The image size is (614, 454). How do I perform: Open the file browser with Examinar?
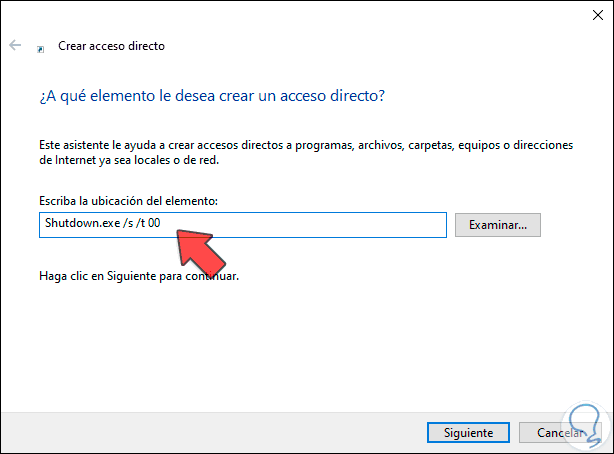tap(498, 225)
